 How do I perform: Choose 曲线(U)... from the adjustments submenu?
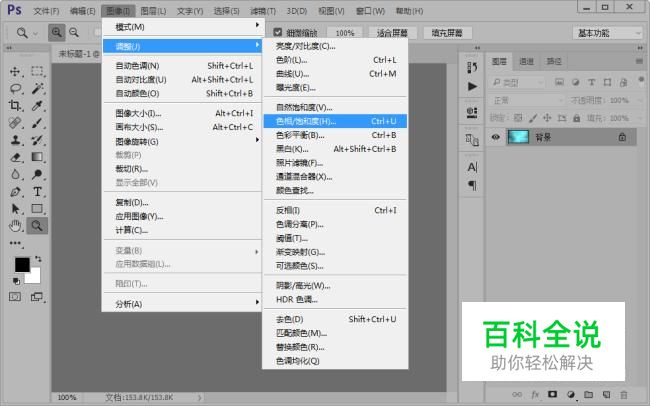pyautogui.click(x=335, y=74)
